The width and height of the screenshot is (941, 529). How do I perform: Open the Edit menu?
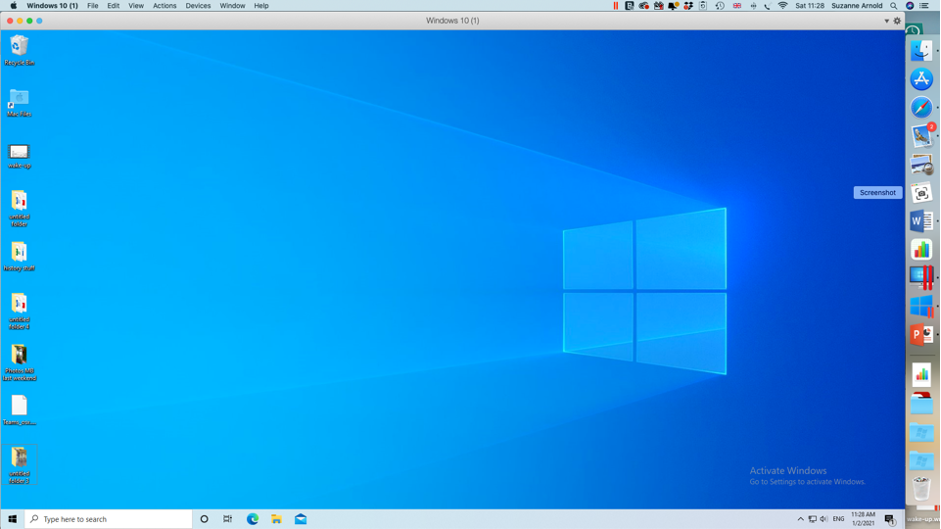click(113, 5)
